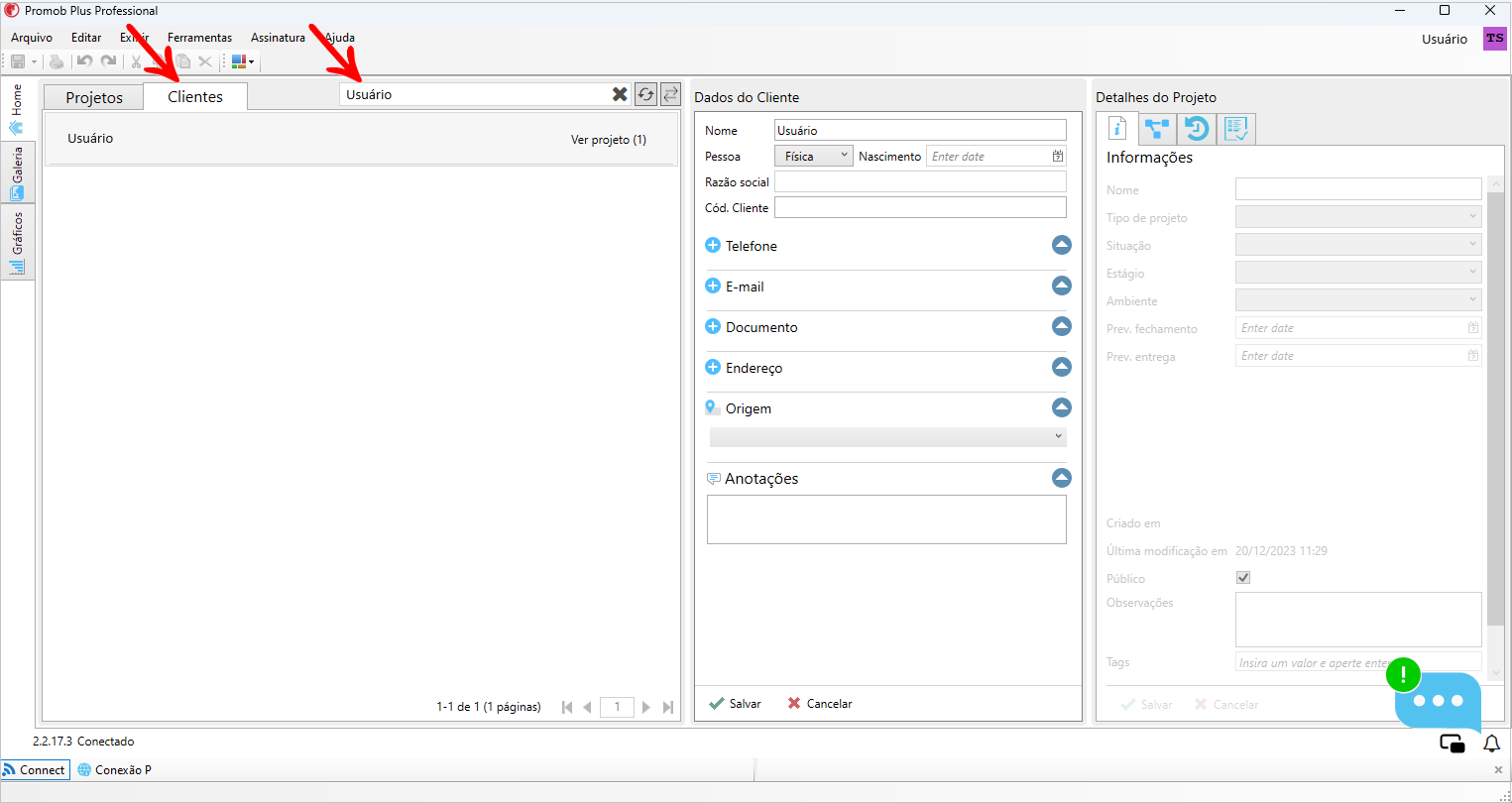Open the checklist icon tab in Detalhes do Projeto
The width and height of the screenshot is (1512, 803).
[x=1235, y=129]
